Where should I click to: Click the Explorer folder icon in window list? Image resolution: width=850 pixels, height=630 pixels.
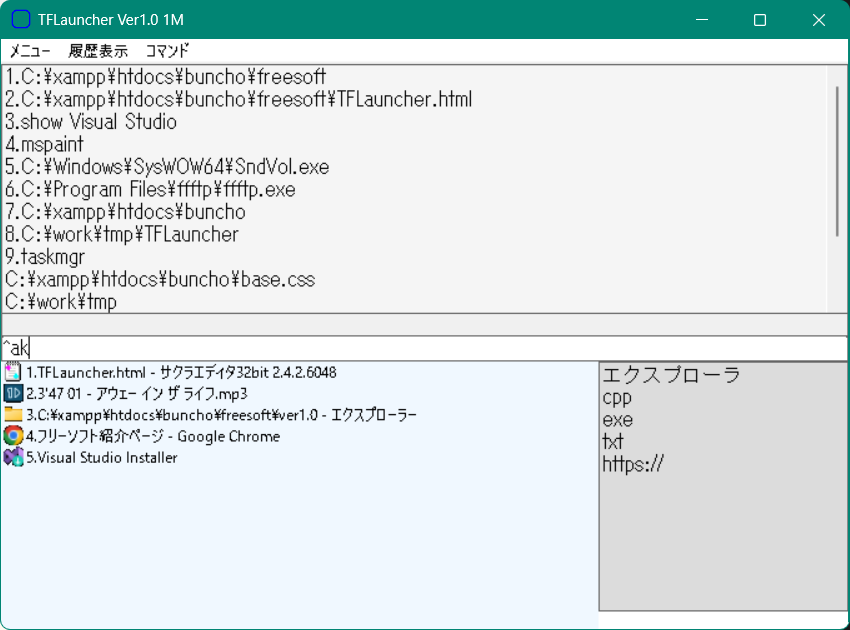[x=13, y=414]
